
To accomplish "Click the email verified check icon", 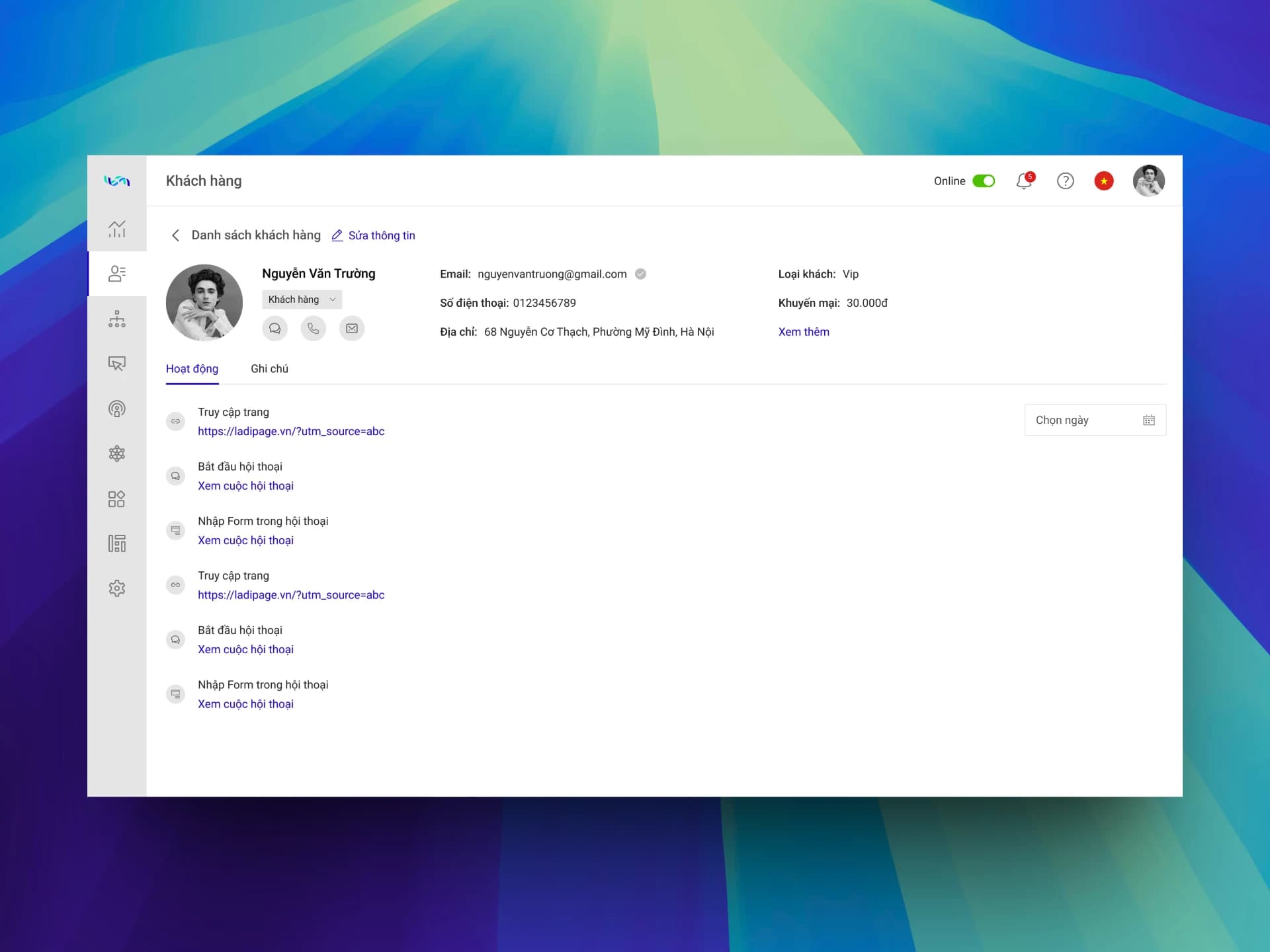I will click(x=640, y=274).
